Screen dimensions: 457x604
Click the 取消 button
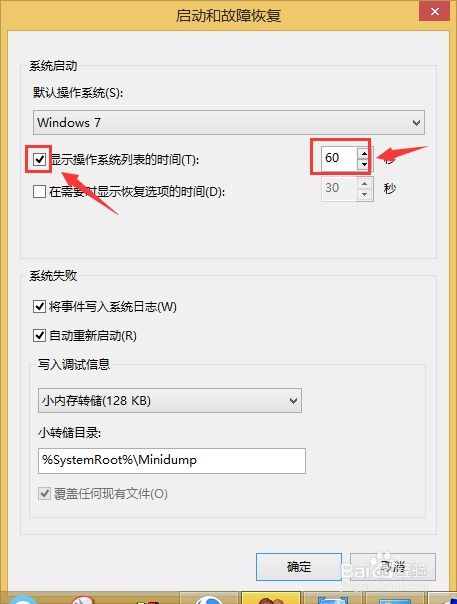tap(393, 567)
